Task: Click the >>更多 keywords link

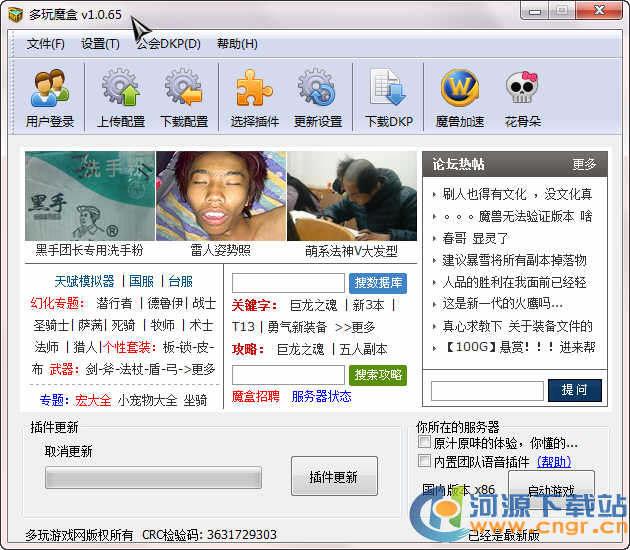Action: [355, 327]
